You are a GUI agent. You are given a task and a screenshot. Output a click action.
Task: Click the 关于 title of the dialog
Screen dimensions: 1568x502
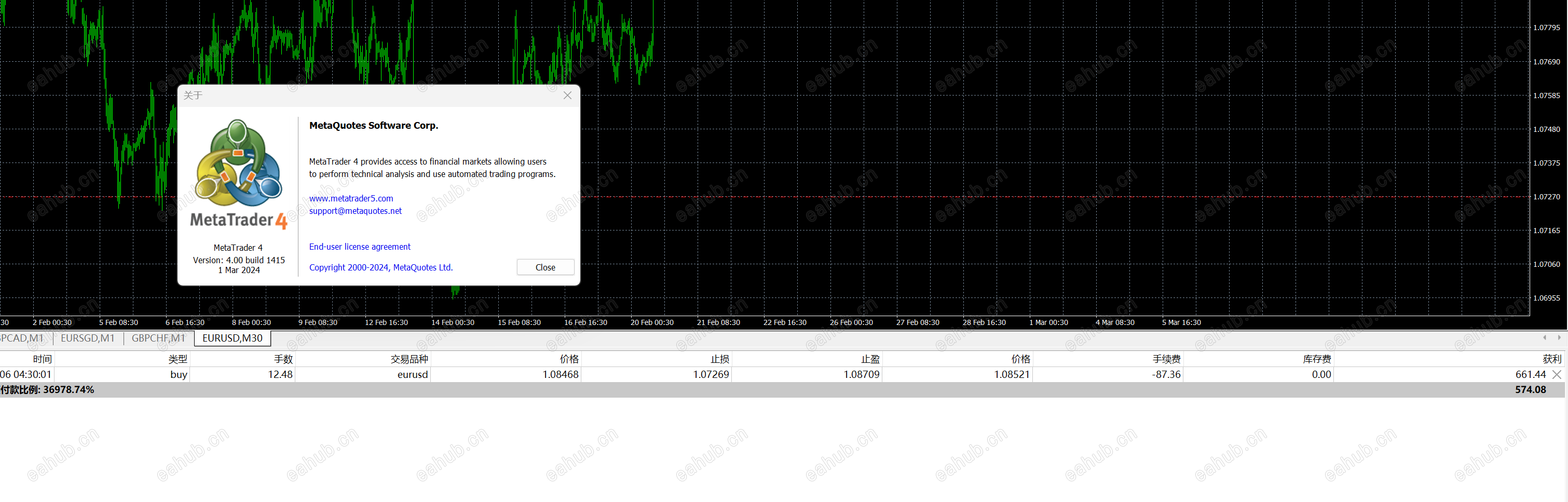(x=193, y=96)
